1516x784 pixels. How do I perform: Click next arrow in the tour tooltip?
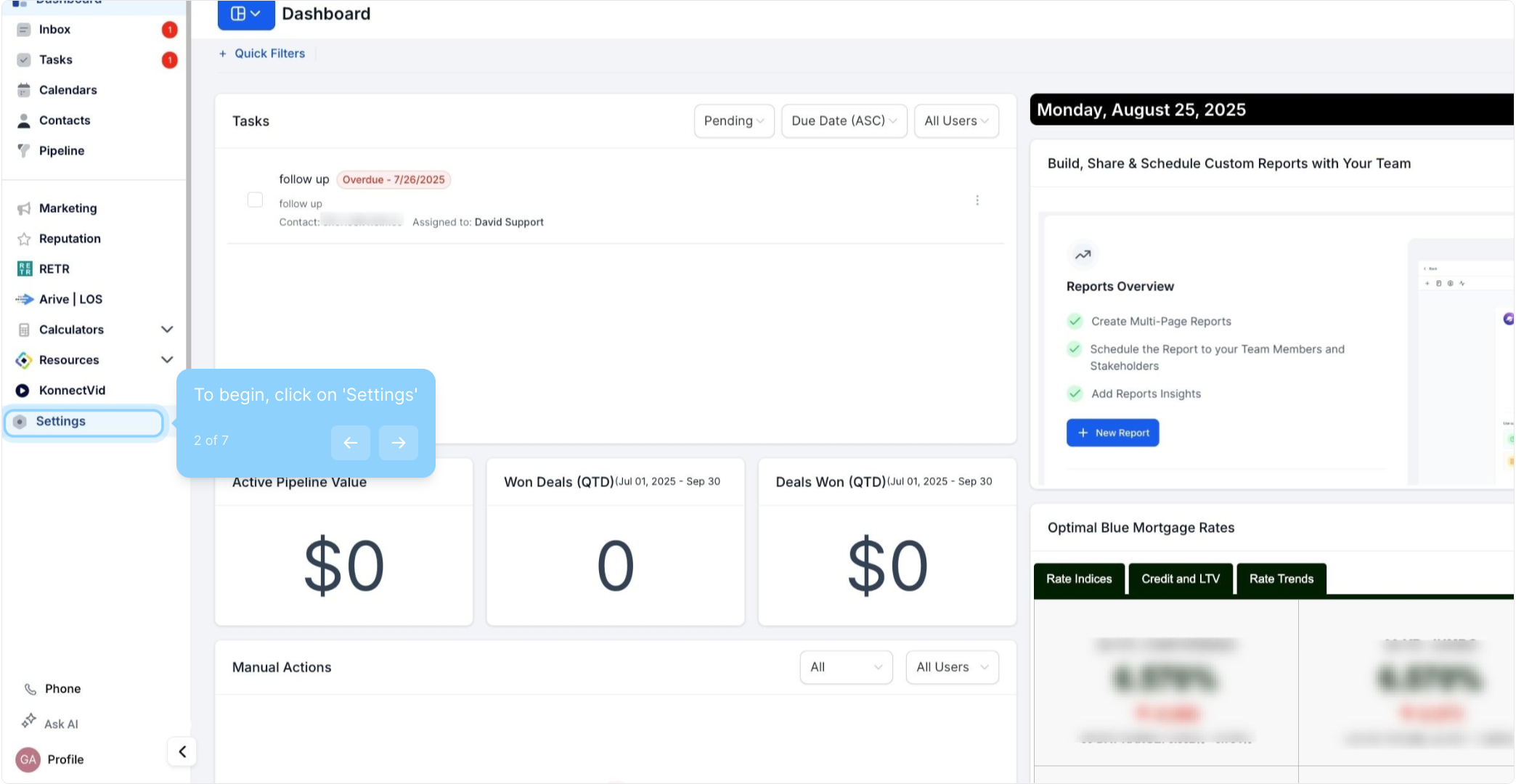click(399, 443)
